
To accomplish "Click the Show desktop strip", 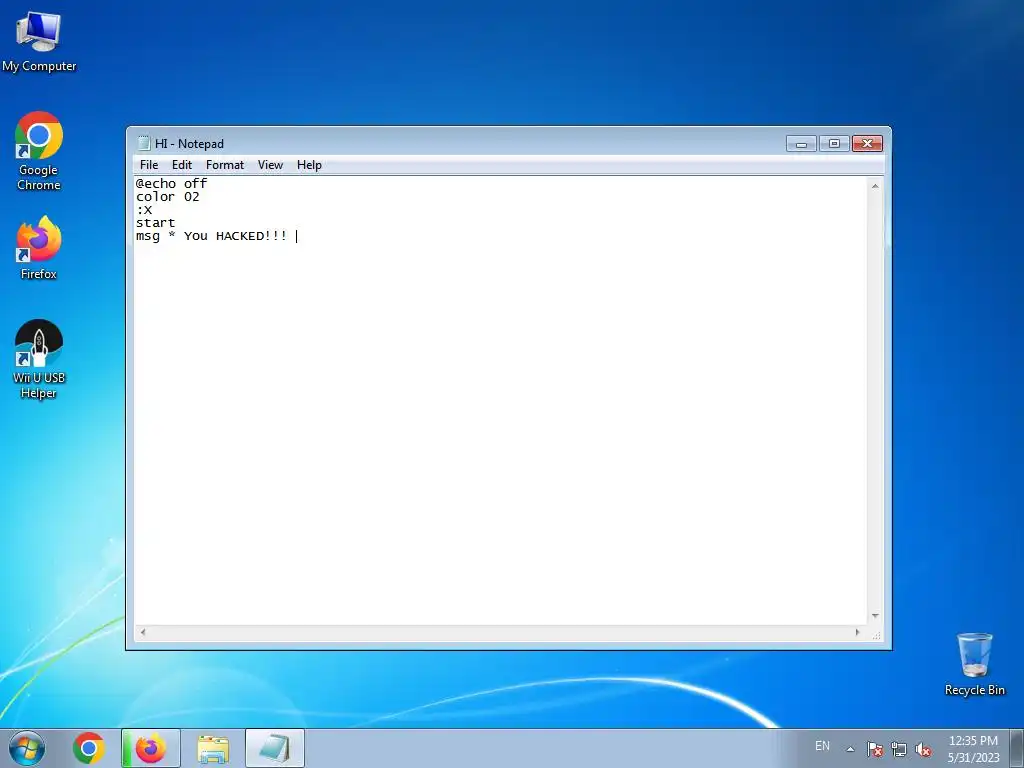I will click(1017, 748).
